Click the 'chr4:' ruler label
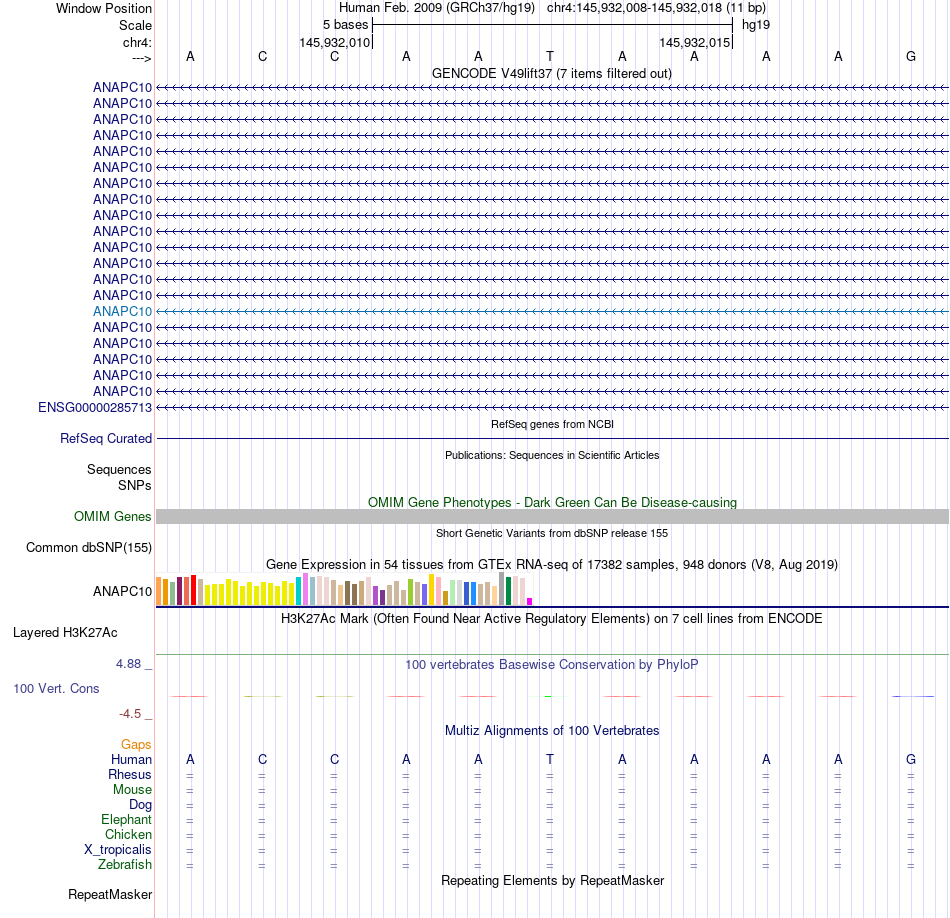 (x=137, y=42)
